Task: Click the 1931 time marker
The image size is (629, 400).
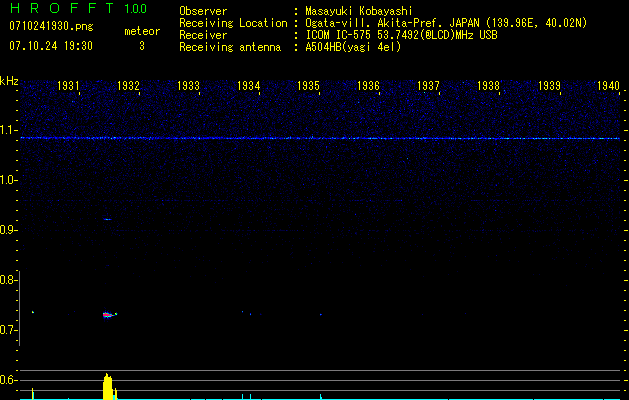Action: coord(68,85)
